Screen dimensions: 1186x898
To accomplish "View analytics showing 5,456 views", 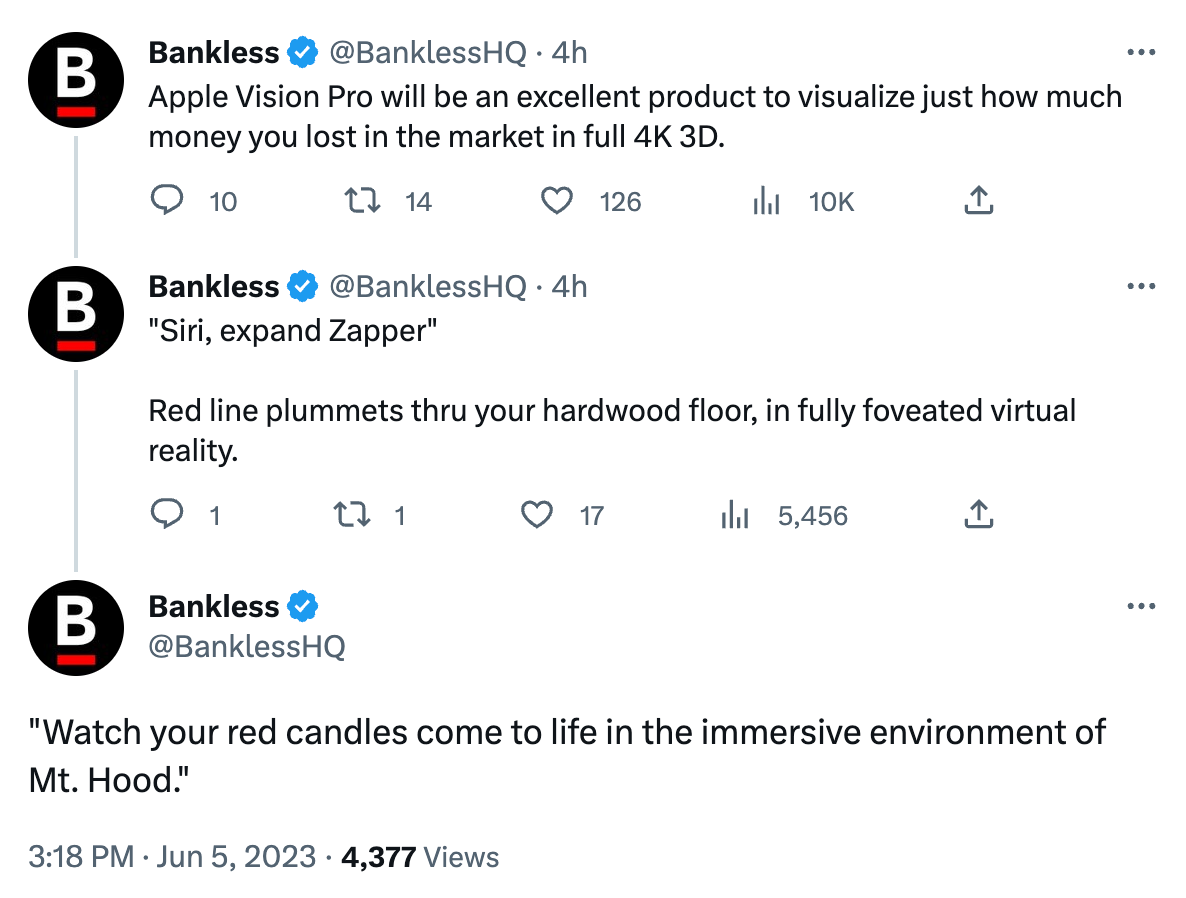I will (736, 515).
